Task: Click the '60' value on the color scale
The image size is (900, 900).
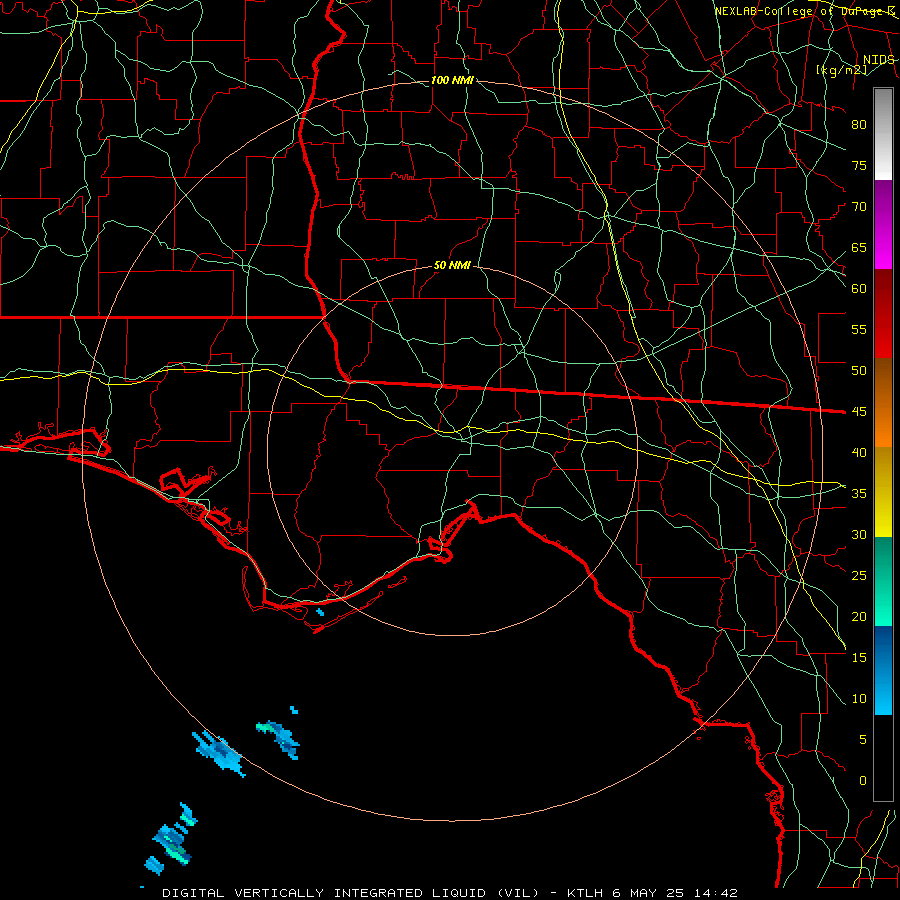Action: [x=859, y=289]
